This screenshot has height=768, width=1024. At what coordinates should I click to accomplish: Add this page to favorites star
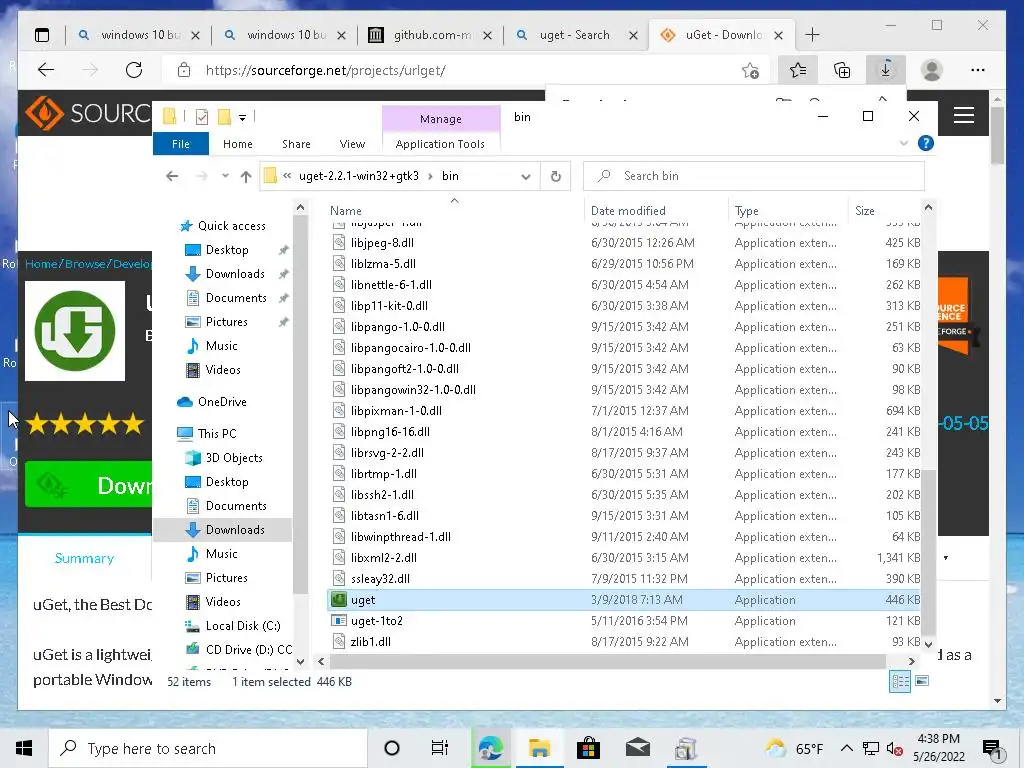coord(750,71)
